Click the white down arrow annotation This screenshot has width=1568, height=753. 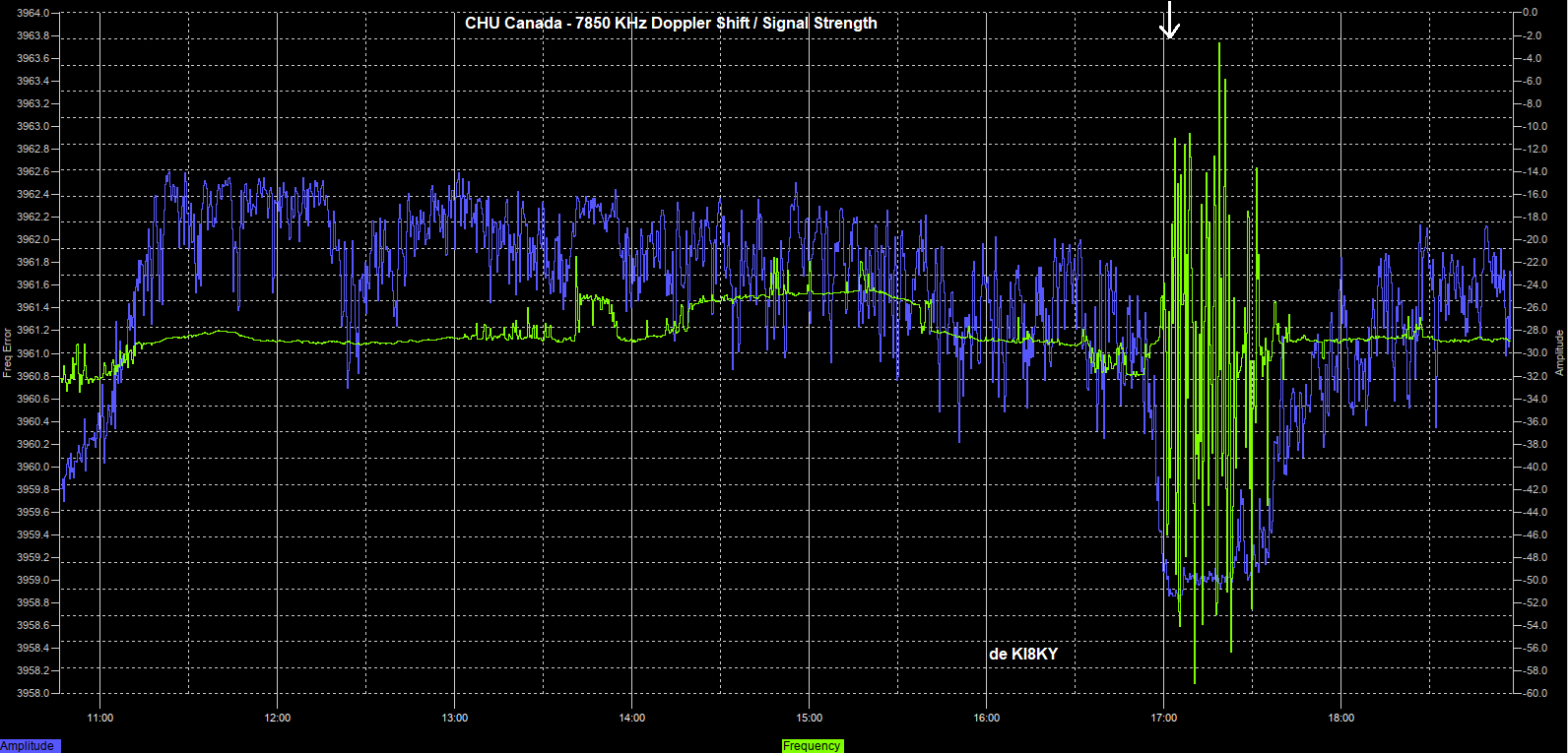point(1168,20)
